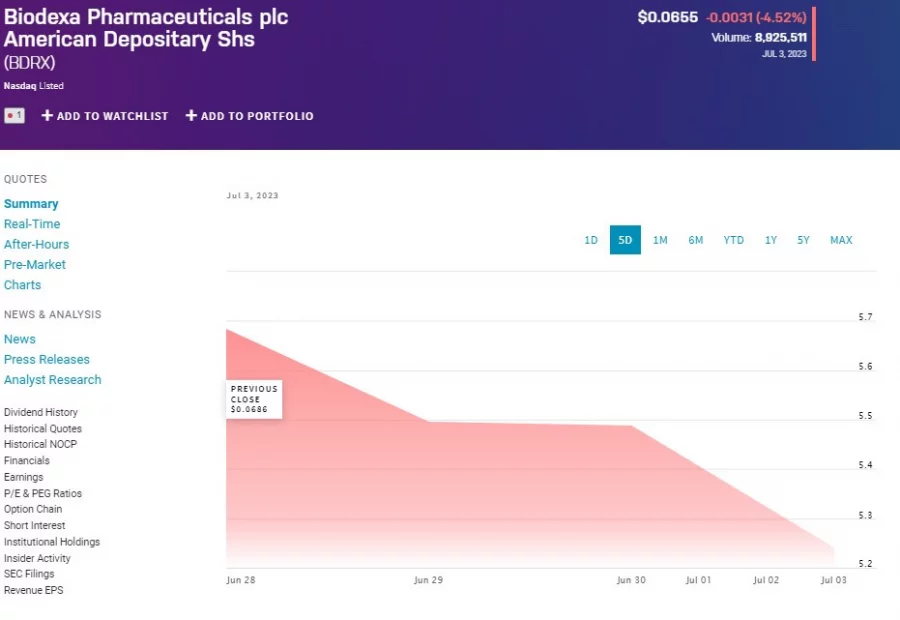Select YTD chart range
900x620 pixels.
point(734,240)
